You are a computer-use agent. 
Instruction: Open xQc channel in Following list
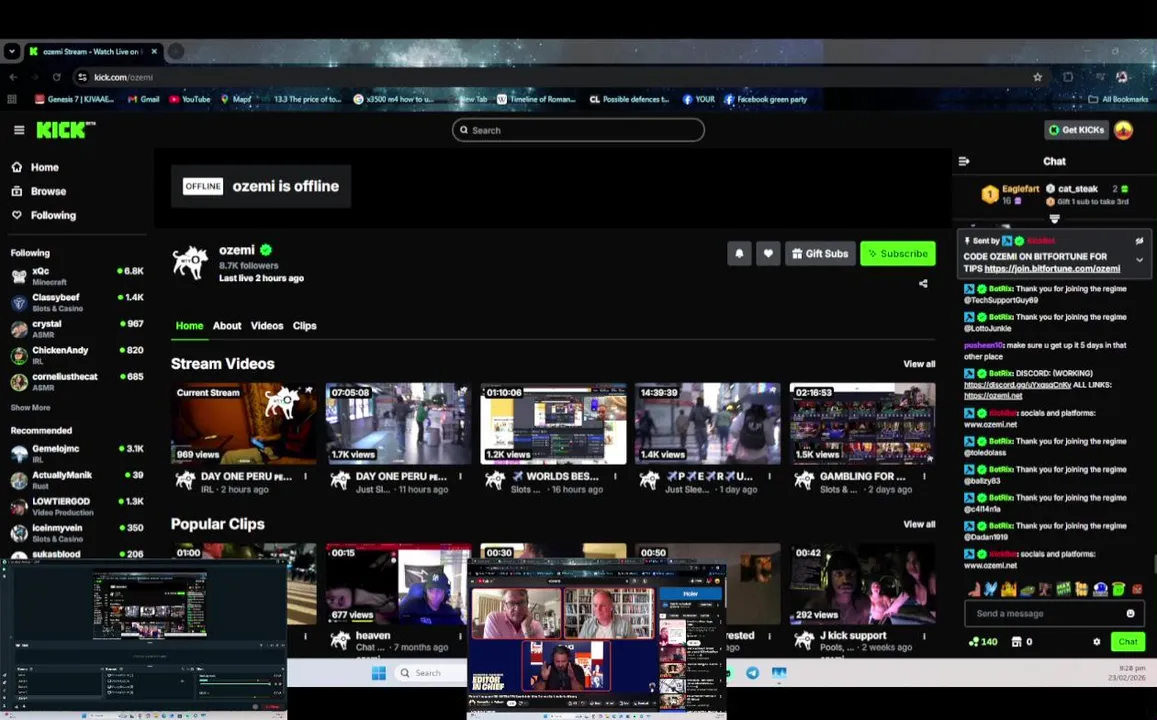point(77,276)
